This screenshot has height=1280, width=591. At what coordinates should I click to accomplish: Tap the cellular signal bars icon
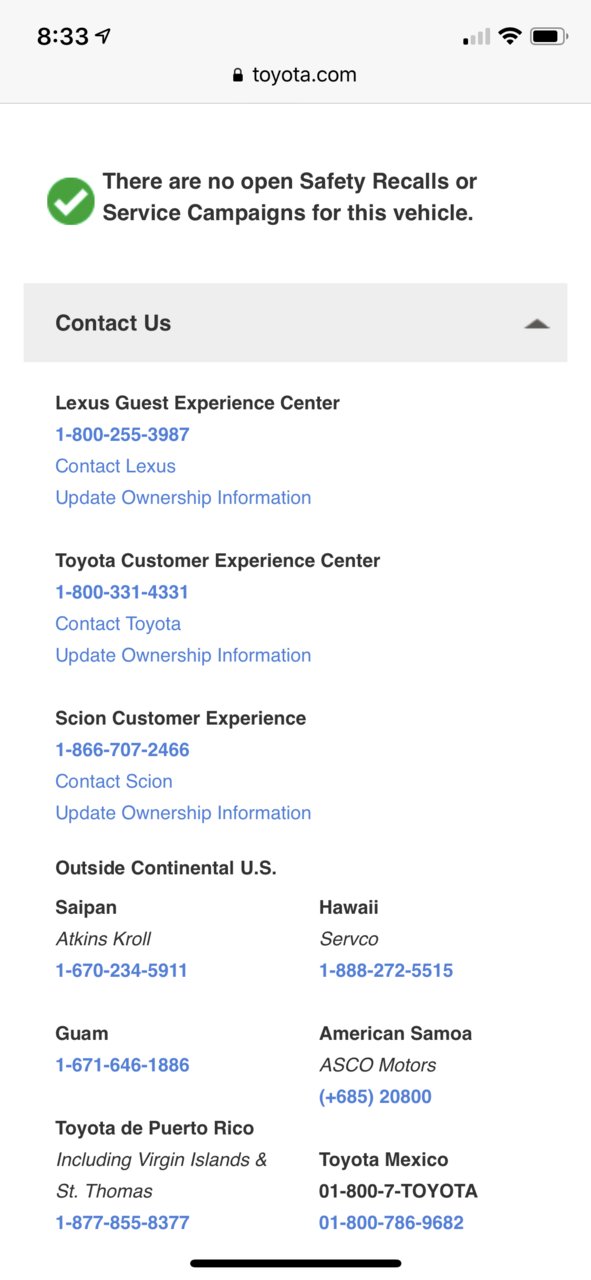click(476, 38)
